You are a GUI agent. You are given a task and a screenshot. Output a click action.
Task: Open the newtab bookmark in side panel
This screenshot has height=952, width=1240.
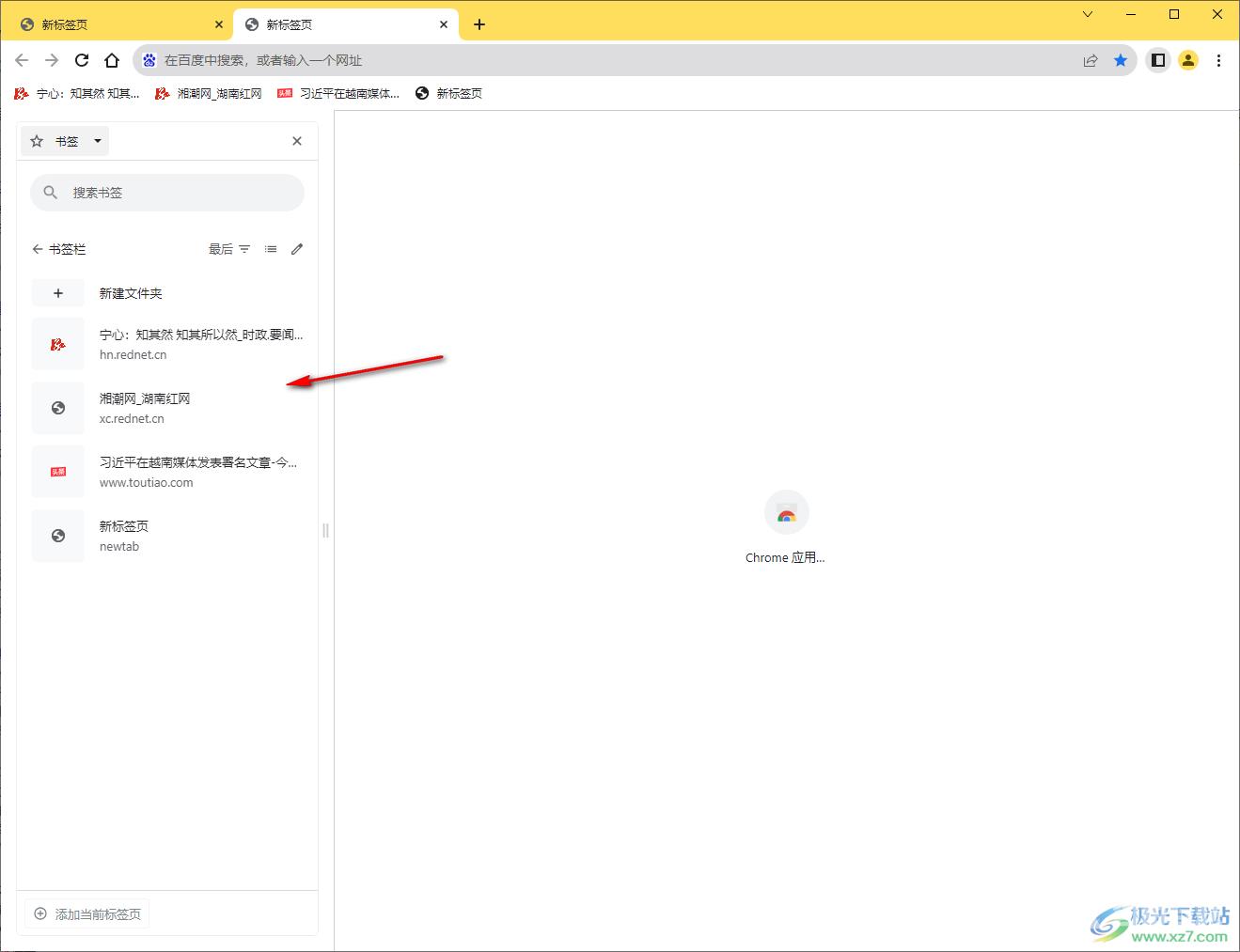pos(167,536)
